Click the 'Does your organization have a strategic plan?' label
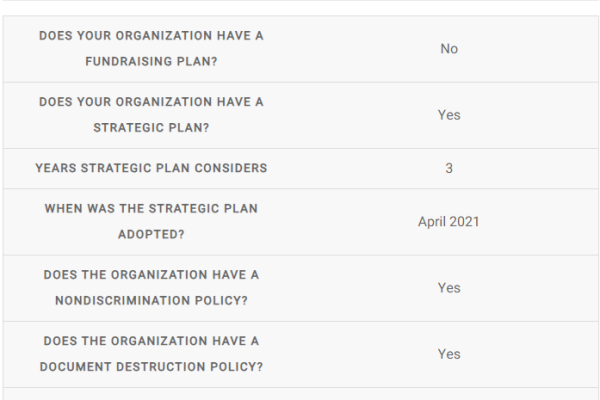The image size is (600, 400). (x=151, y=114)
